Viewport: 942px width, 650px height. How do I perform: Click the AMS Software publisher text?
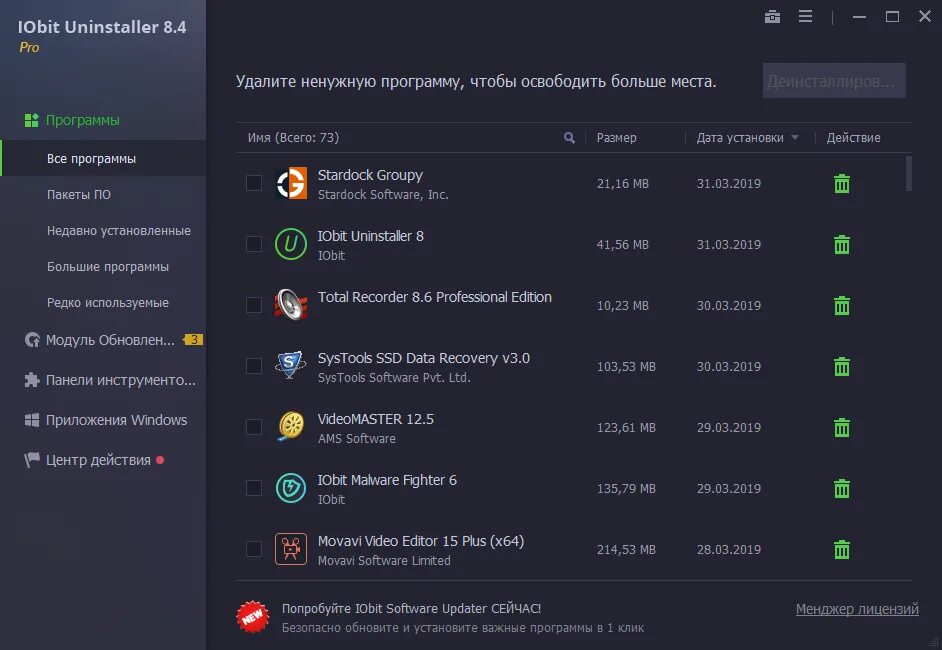[x=357, y=439]
